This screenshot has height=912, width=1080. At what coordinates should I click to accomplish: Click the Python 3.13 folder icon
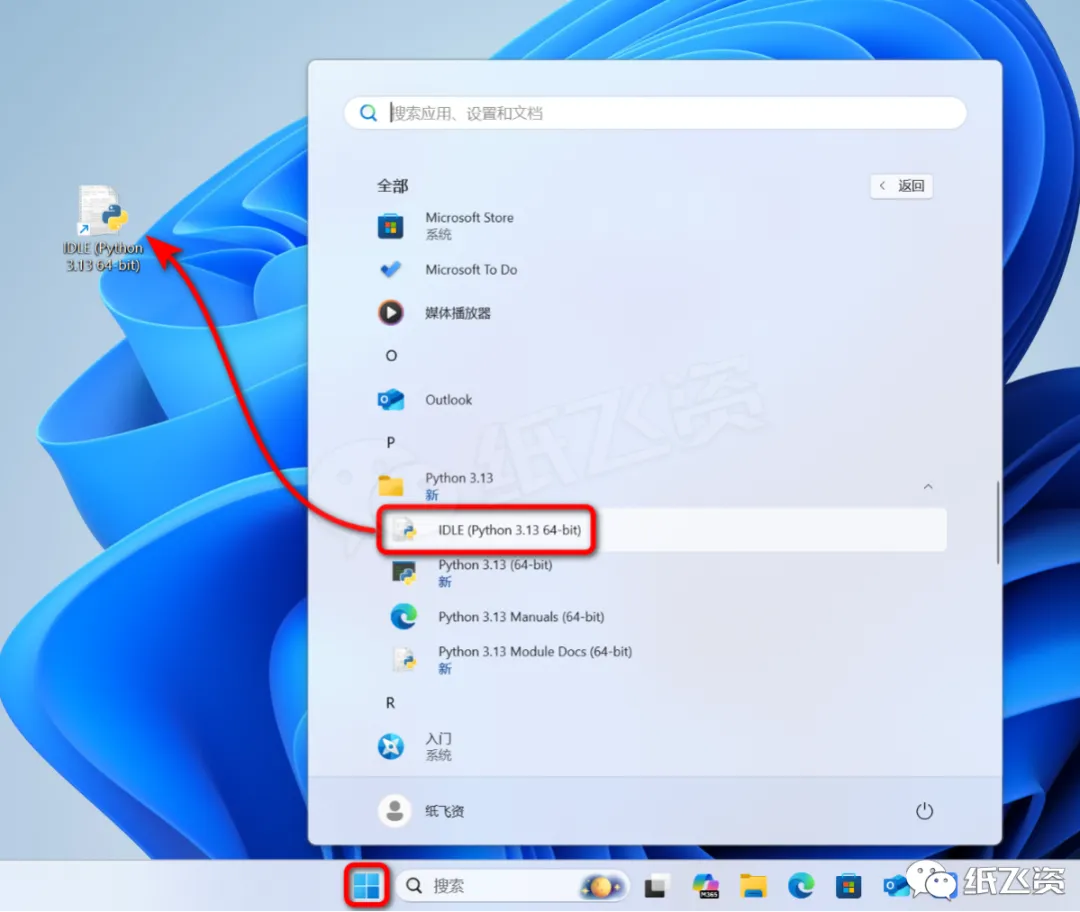click(x=391, y=486)
